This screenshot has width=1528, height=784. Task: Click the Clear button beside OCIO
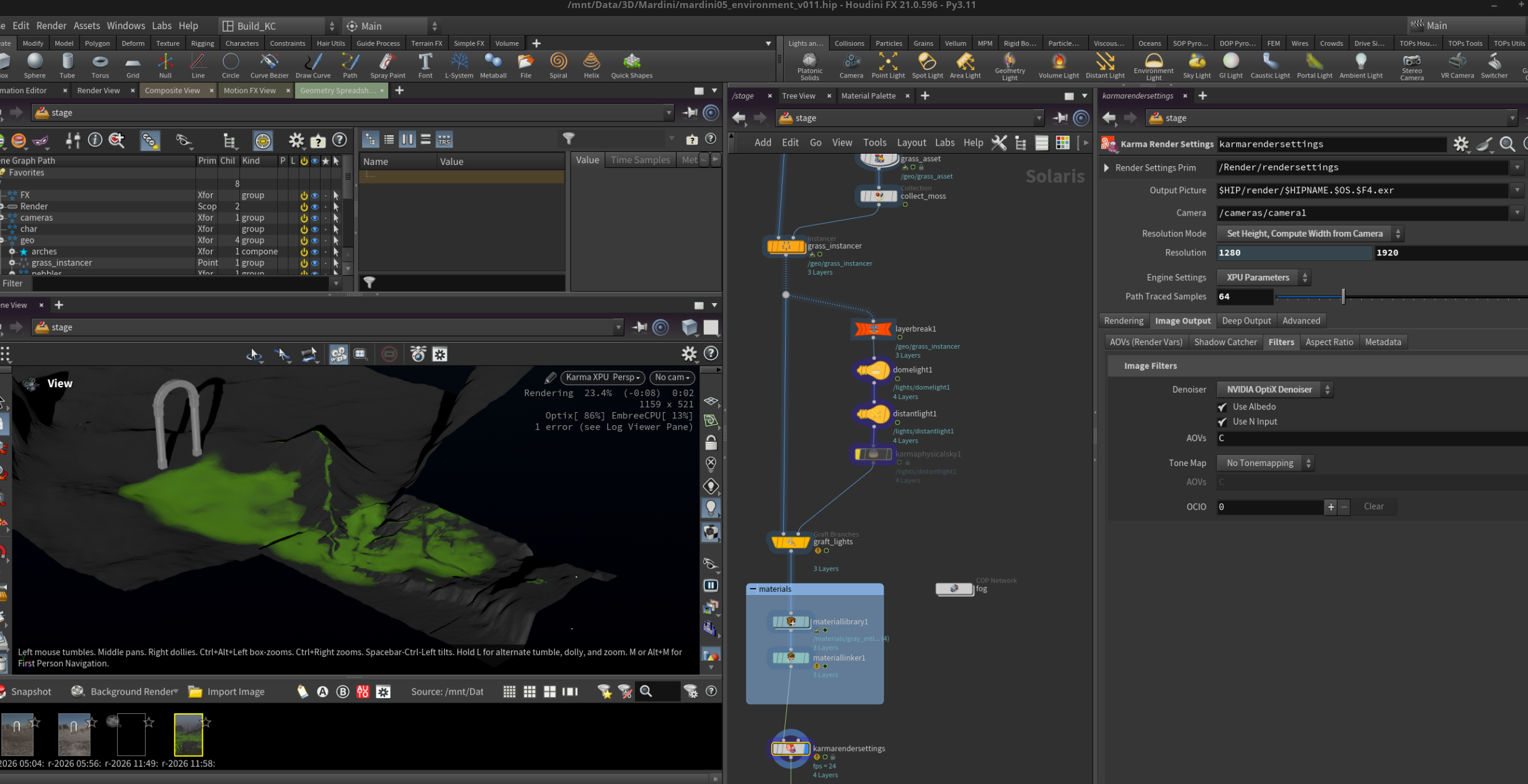1374,506
